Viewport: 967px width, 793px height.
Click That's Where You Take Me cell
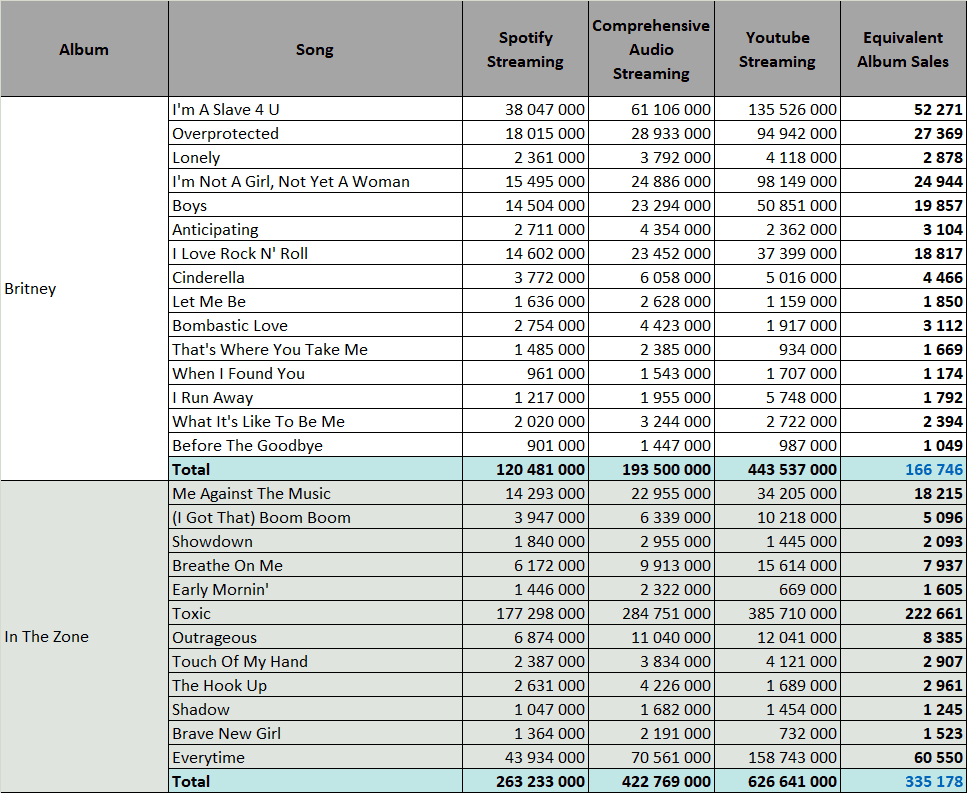315,350
